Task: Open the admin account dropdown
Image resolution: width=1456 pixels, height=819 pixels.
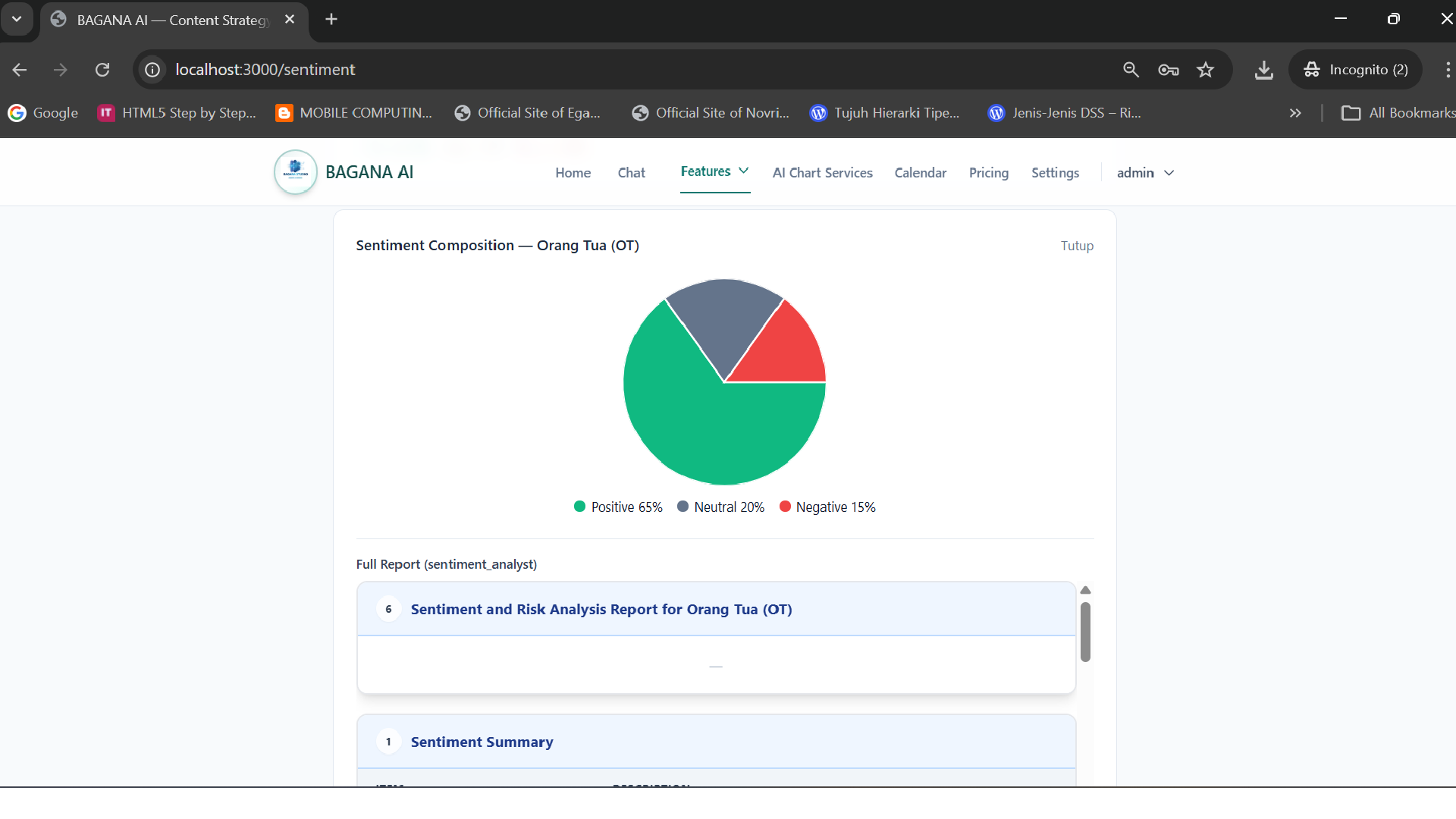Action: click(x=1144, y=172)
